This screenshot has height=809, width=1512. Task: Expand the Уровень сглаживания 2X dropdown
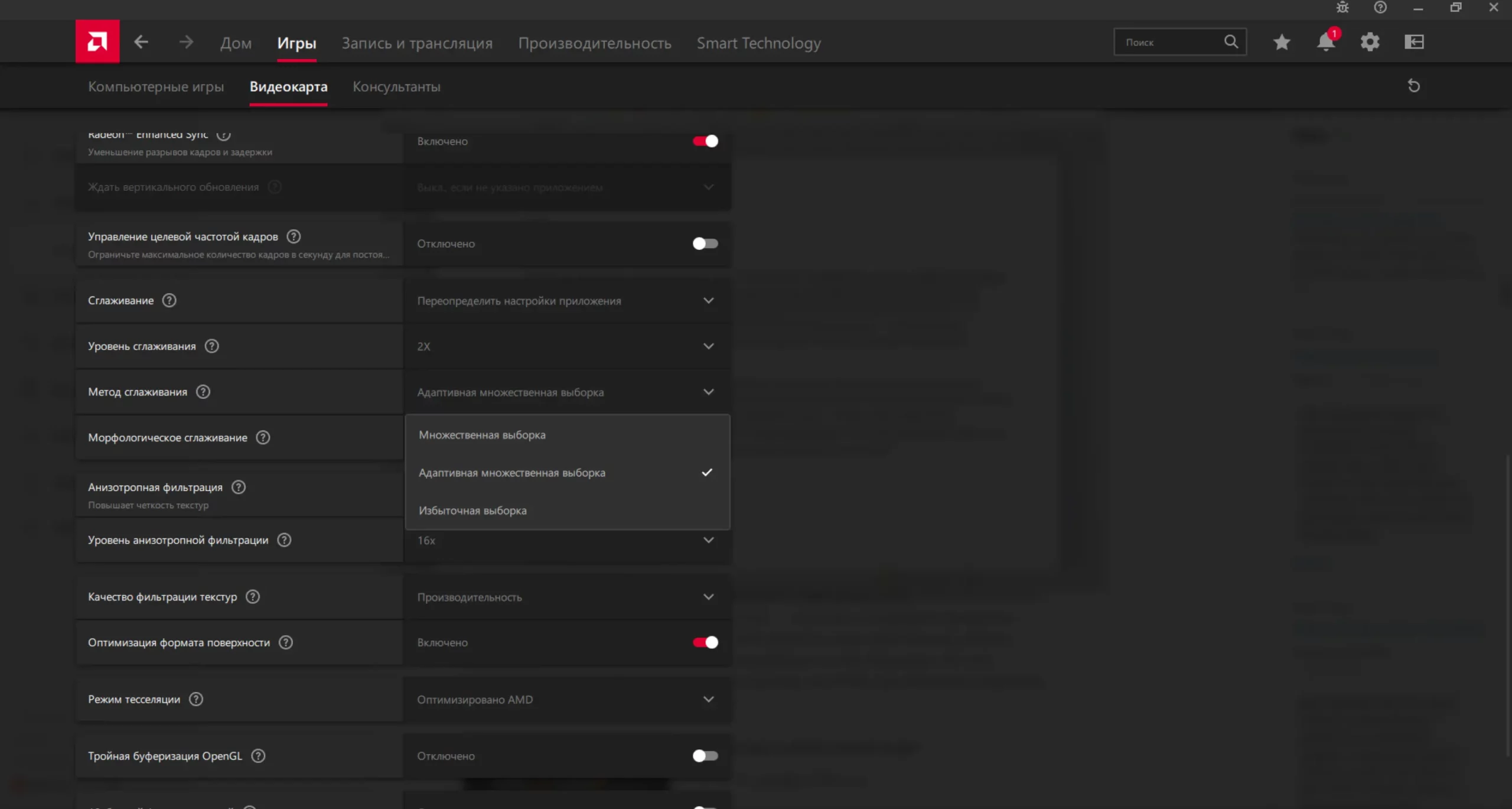566,346
